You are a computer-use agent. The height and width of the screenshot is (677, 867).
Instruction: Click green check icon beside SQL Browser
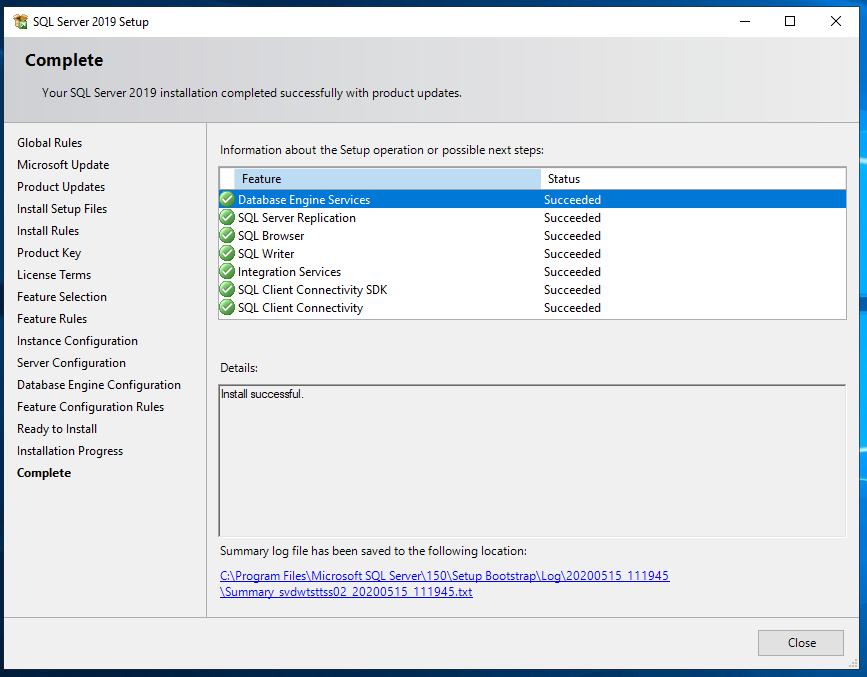(227, 236)
